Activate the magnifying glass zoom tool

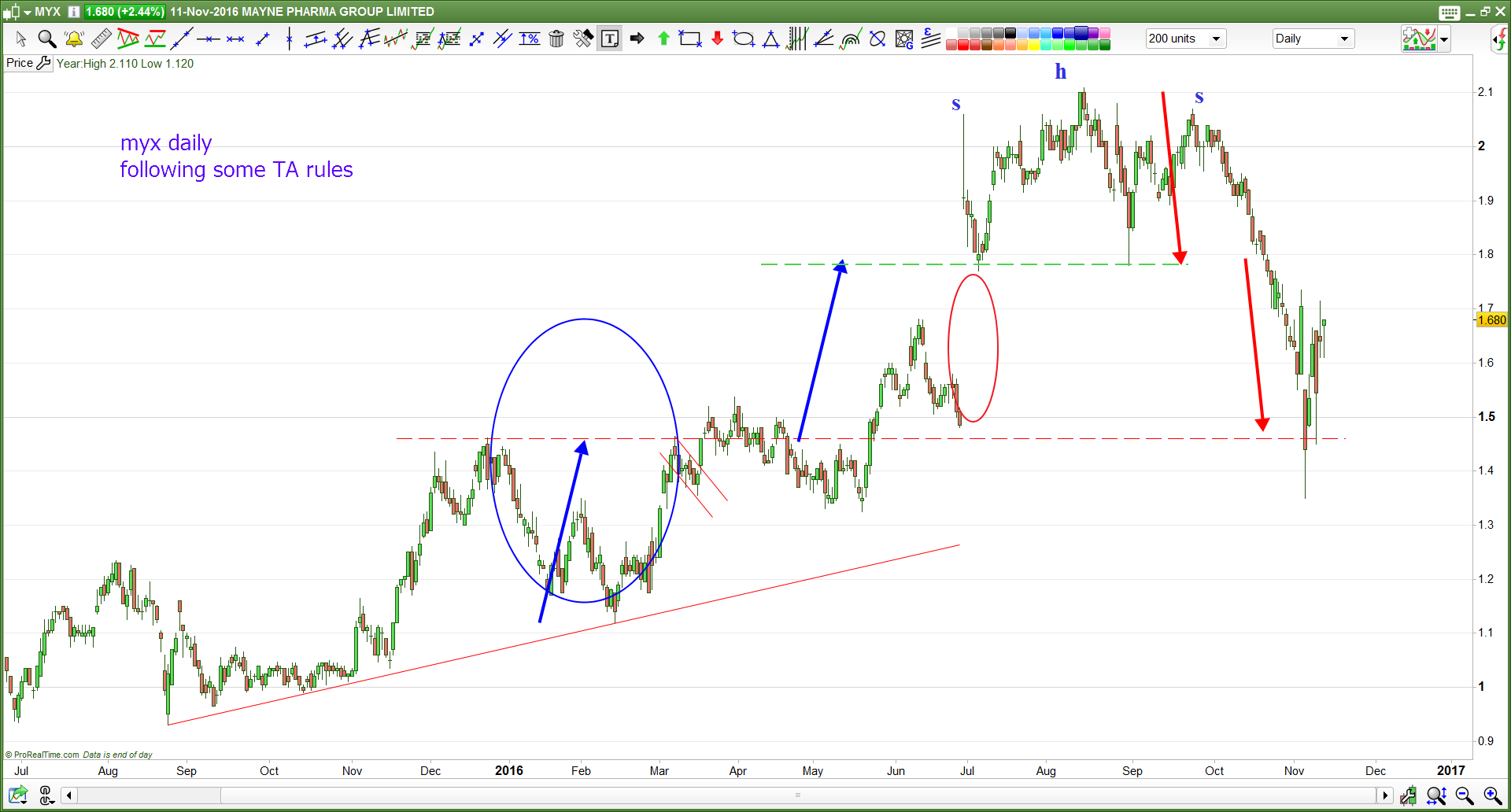pos(47,39)
